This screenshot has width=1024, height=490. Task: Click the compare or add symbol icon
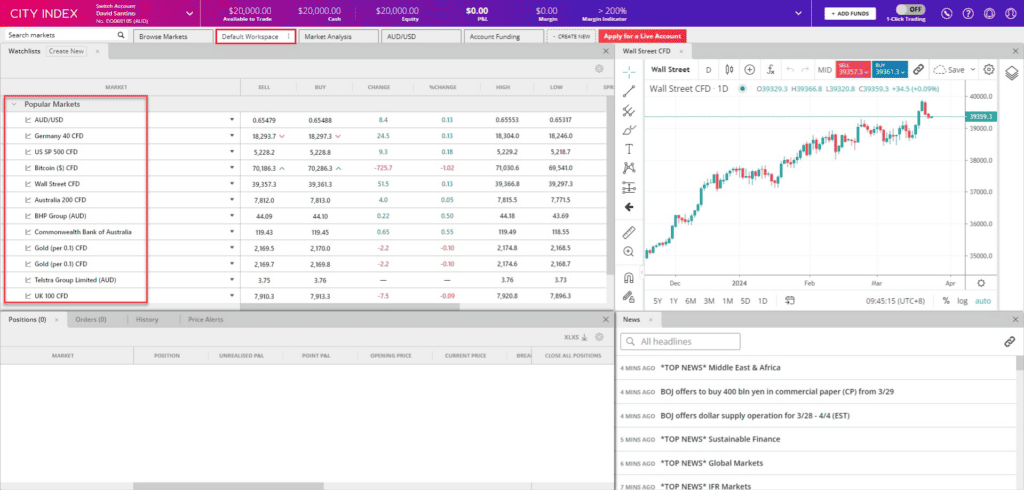750,69
